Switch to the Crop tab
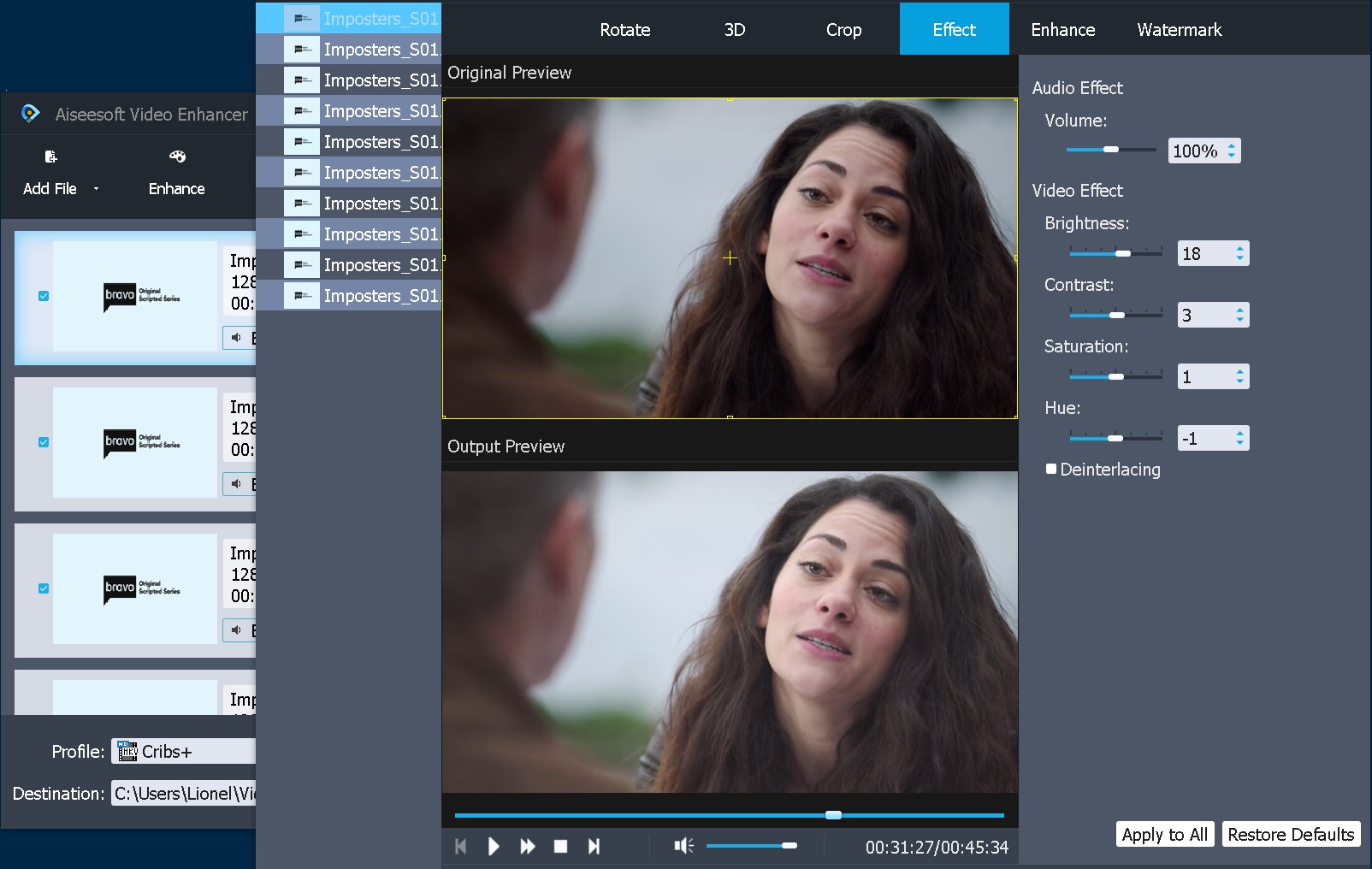Image resolution: width=1372 pixels, height=869 pixels. coord(843,29)
